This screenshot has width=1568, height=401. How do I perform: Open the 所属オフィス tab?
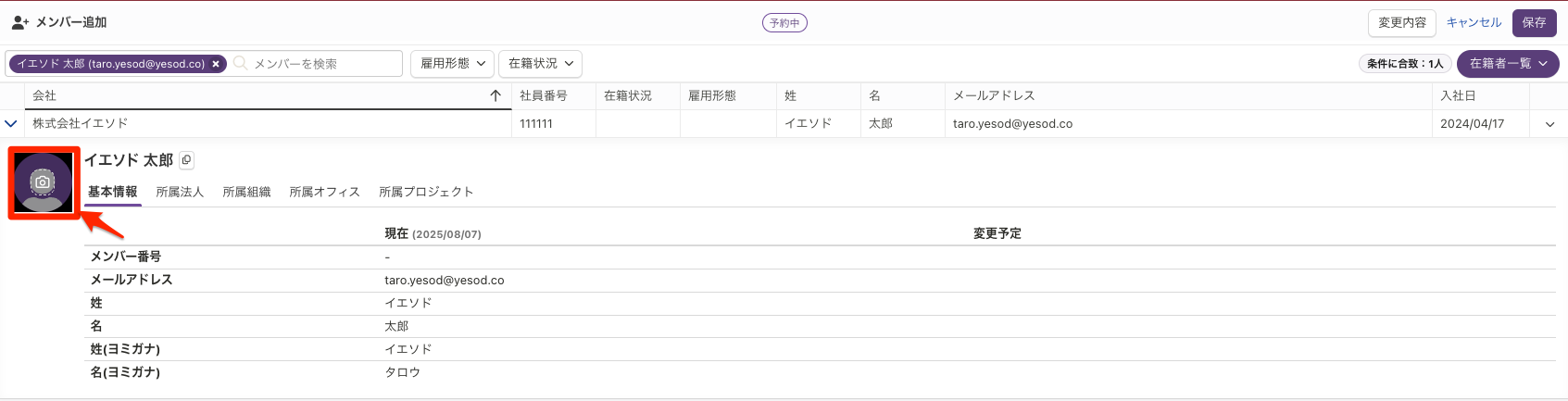coord(324,192)
